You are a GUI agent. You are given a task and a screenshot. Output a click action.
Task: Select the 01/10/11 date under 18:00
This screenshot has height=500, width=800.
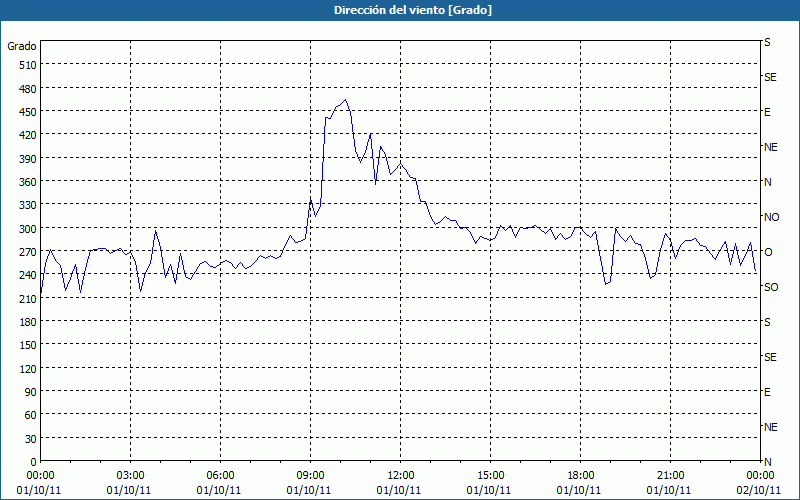pyautogui.click(x=581, y=491)
